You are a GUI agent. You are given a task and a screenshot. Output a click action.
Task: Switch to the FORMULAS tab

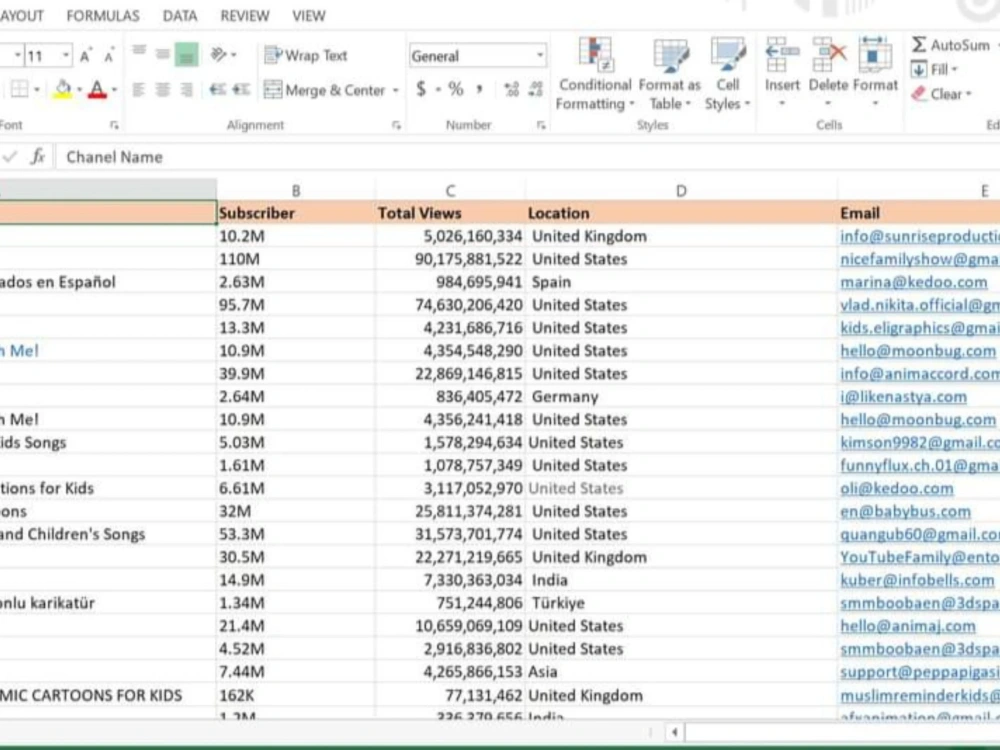[x=103, y=16]
